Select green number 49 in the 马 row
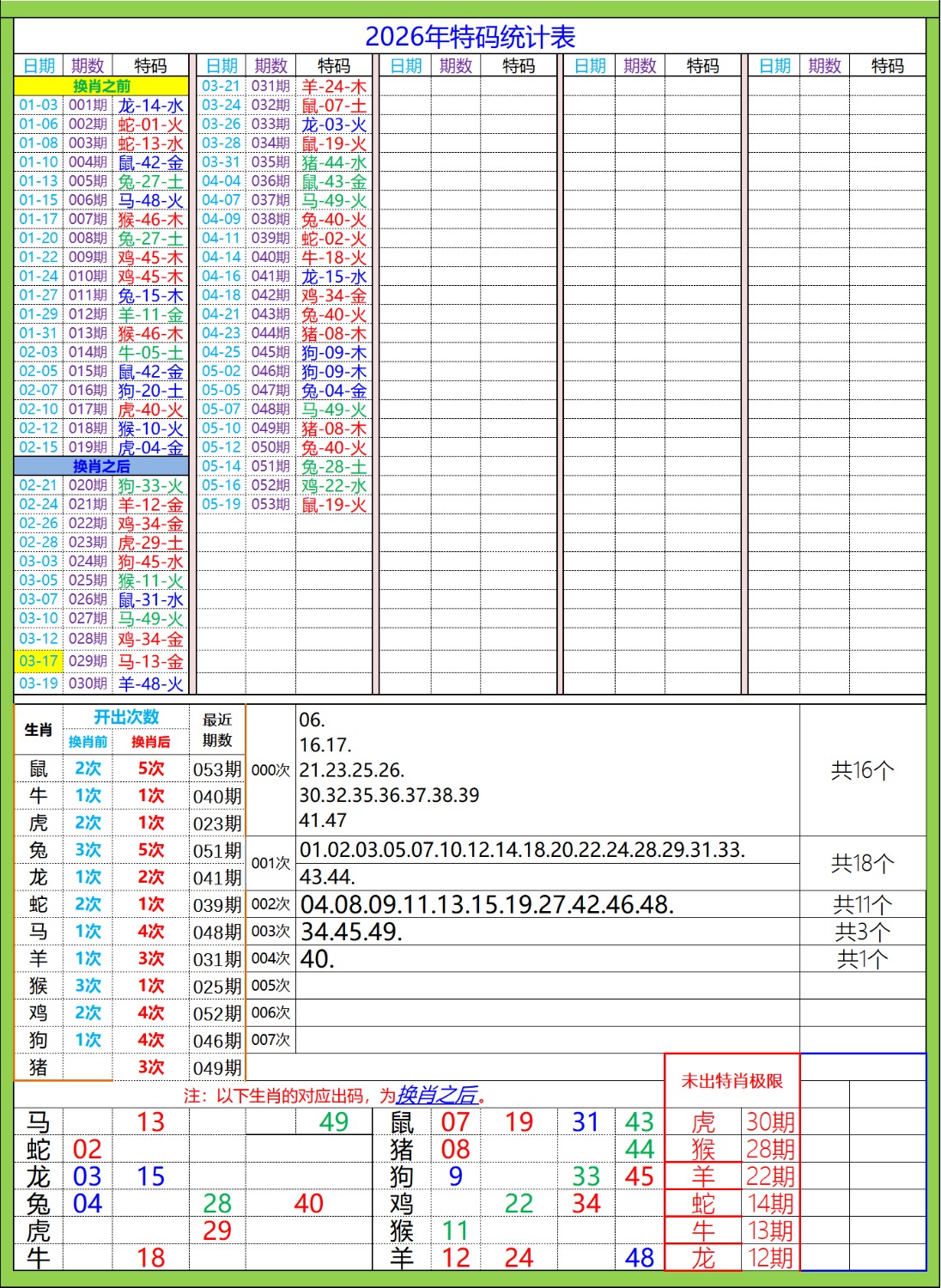The height and width of the screenshot is (1288, 941). (333, 1122)
